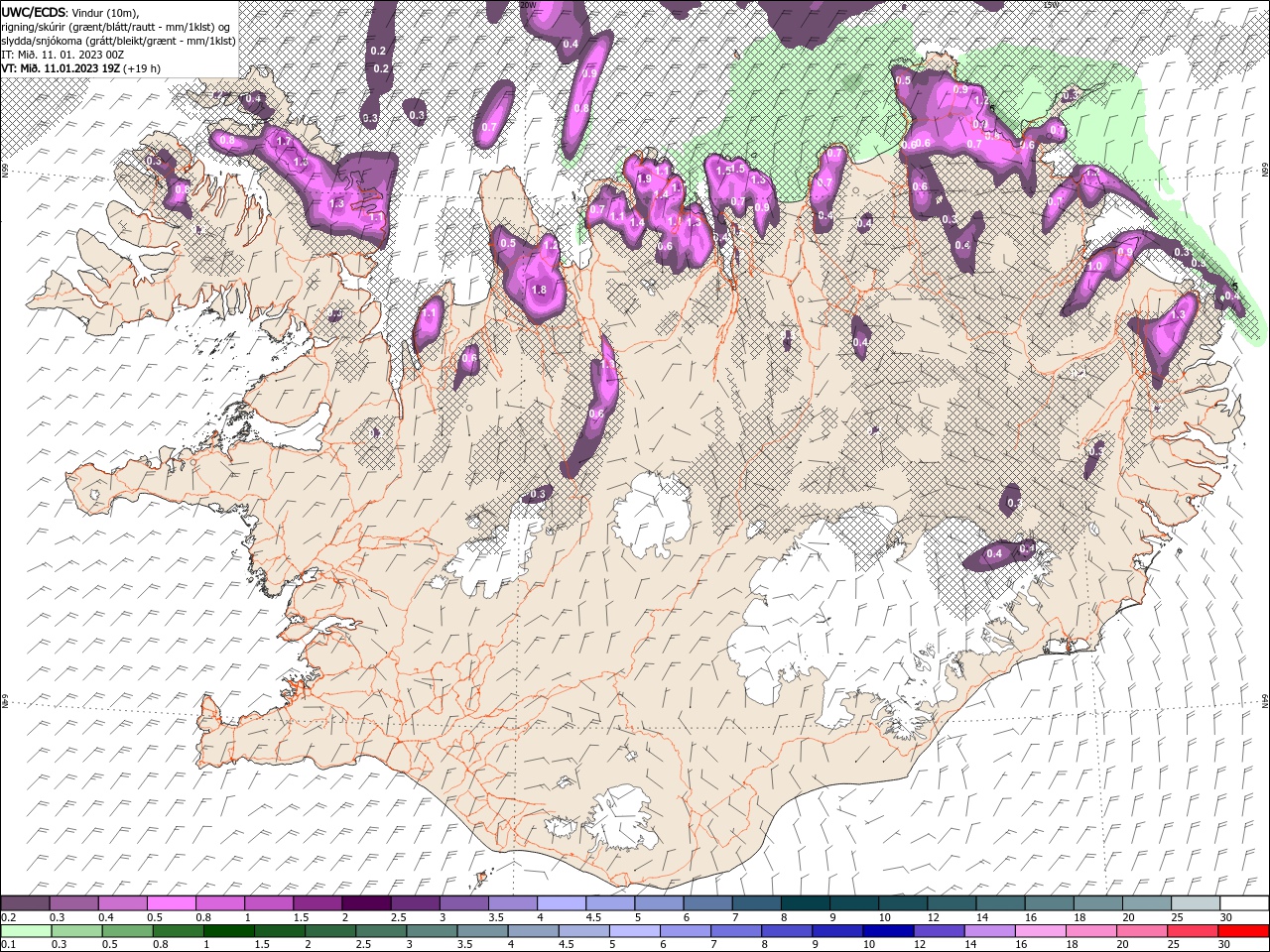
Task: Click the bold "VT: Mið. 11.01.2023 19Z" text
Action: 61,68
